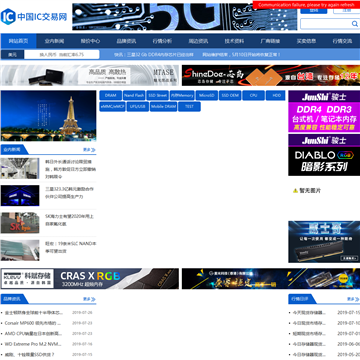360x360 pixels.
Task: Select the SSD OEM category button
Action: (230, 95)
